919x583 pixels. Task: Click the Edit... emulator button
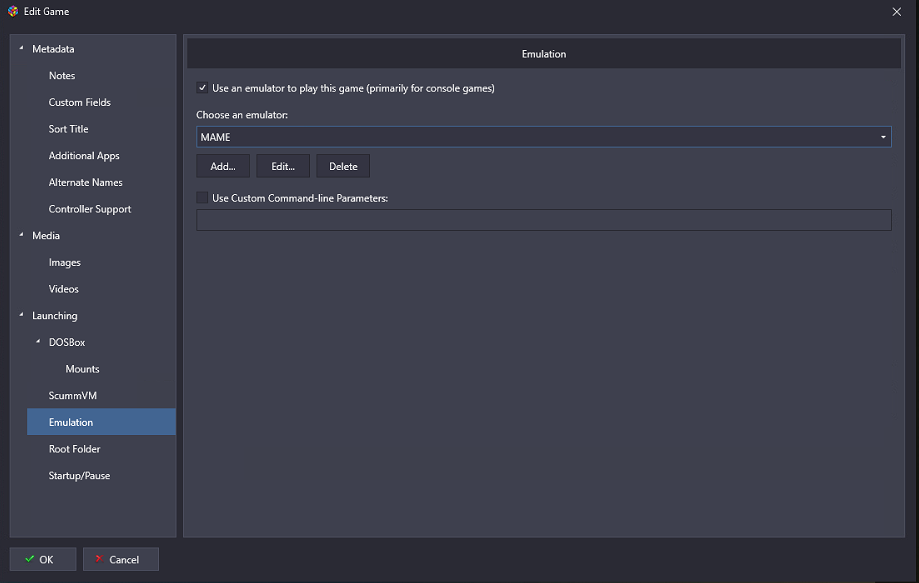click(283, 166)
